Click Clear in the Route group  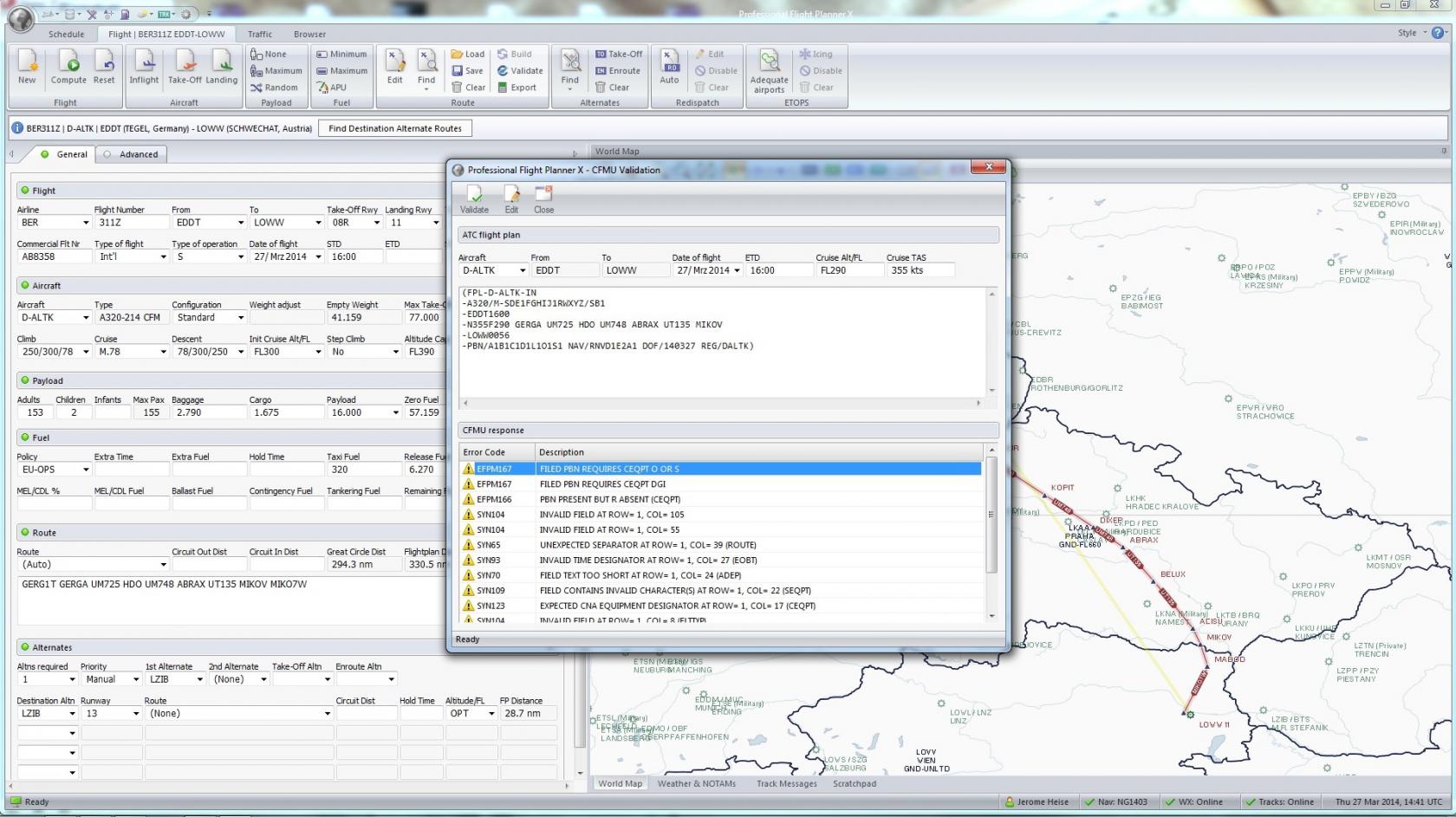click(468, 88)
